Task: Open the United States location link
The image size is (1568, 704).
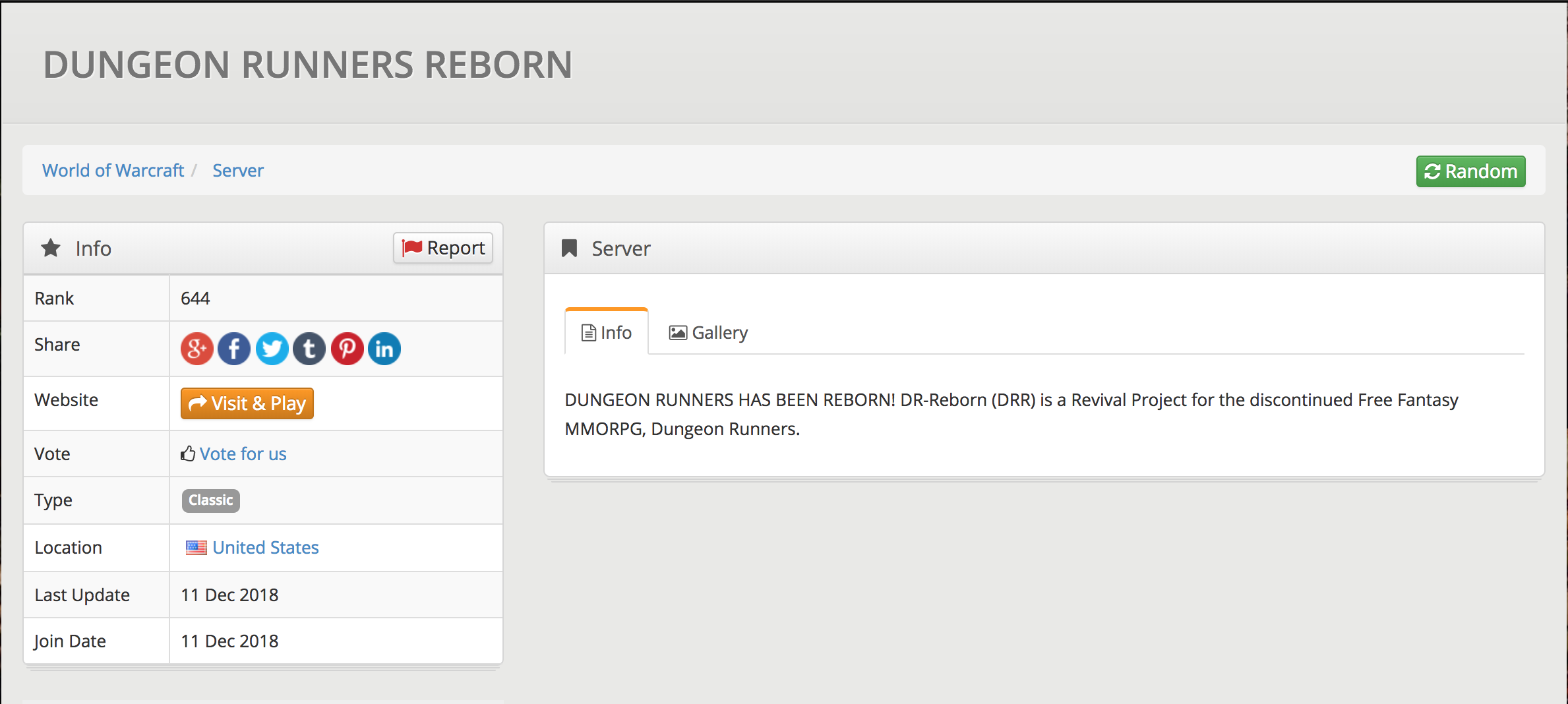Action: pyautogui.click(x=265, y=548)
